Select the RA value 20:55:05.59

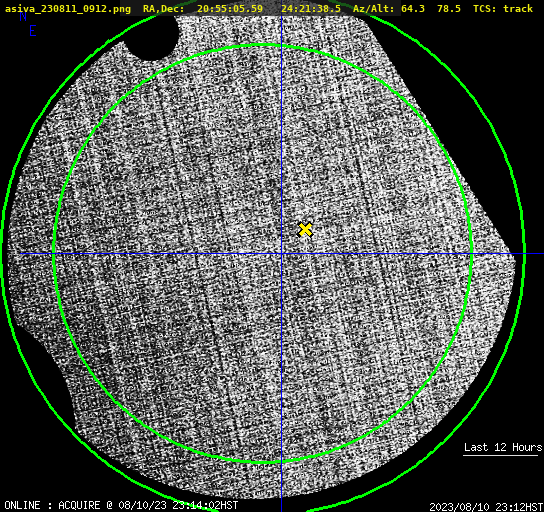[x=230, y=8]
